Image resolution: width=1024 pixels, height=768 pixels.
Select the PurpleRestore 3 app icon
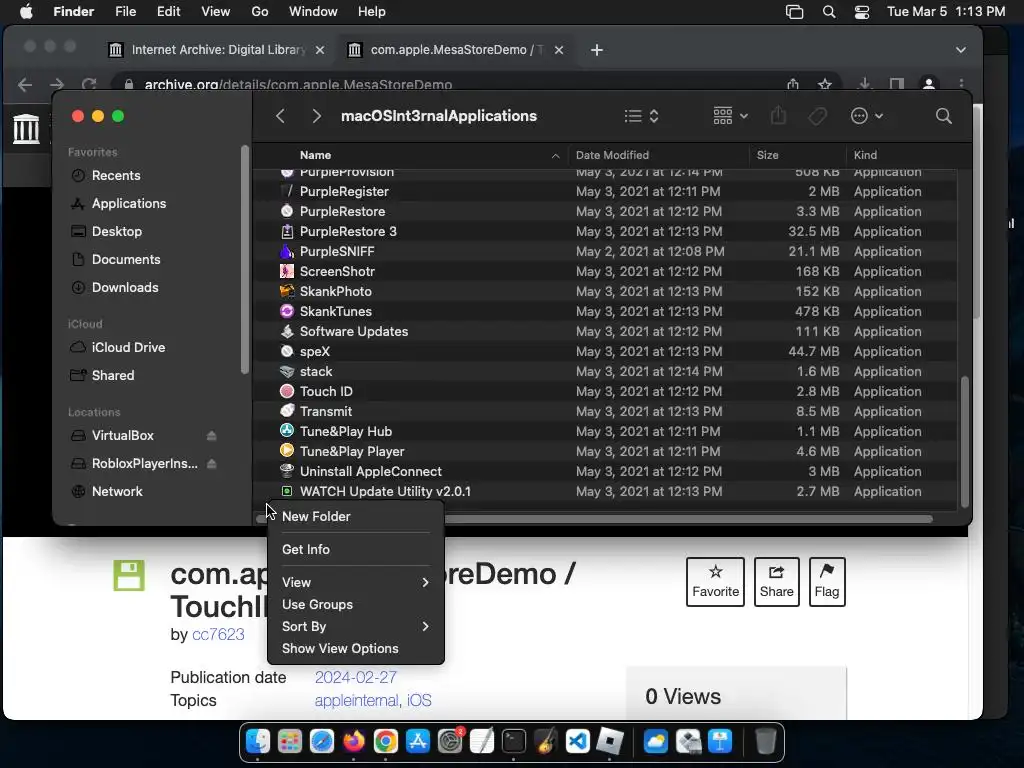click(x=287, y=231)
